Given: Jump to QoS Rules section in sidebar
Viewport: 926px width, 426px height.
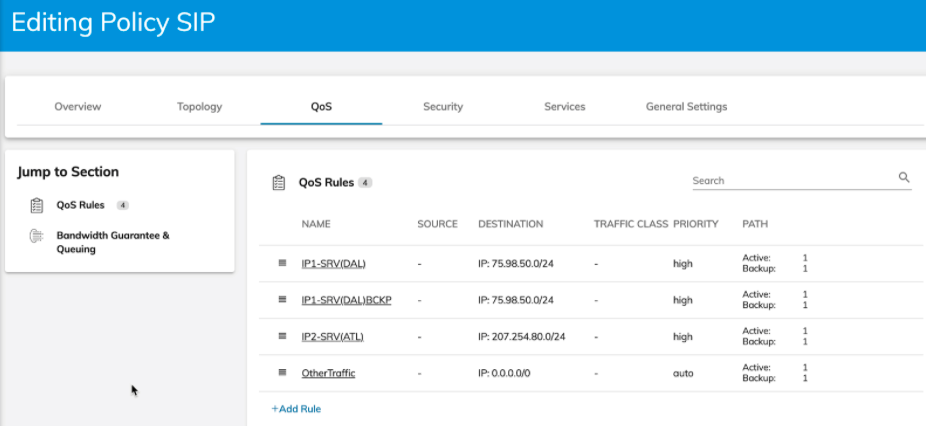Looking at the screenshot, I should pyautogui.click(x=80, y=205).
